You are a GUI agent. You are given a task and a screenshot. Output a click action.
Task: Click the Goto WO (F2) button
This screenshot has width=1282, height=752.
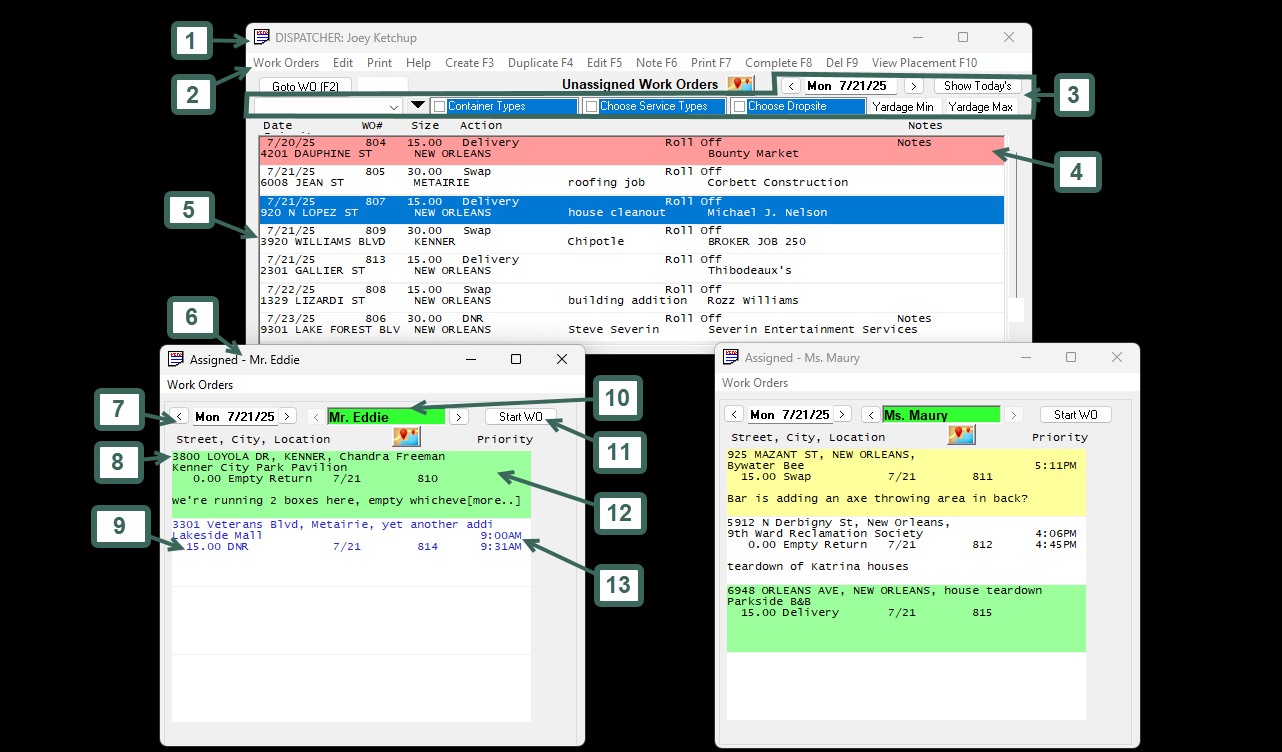coord(305,87)
